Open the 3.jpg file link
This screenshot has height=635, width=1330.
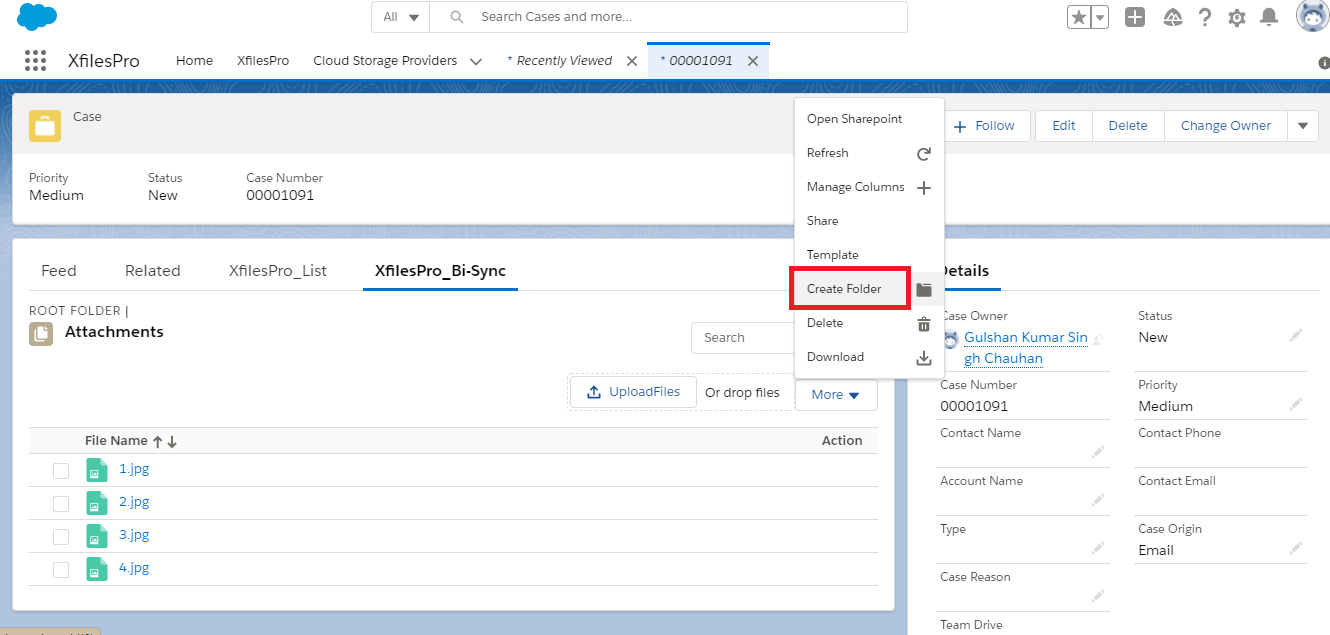coord(134,534)
